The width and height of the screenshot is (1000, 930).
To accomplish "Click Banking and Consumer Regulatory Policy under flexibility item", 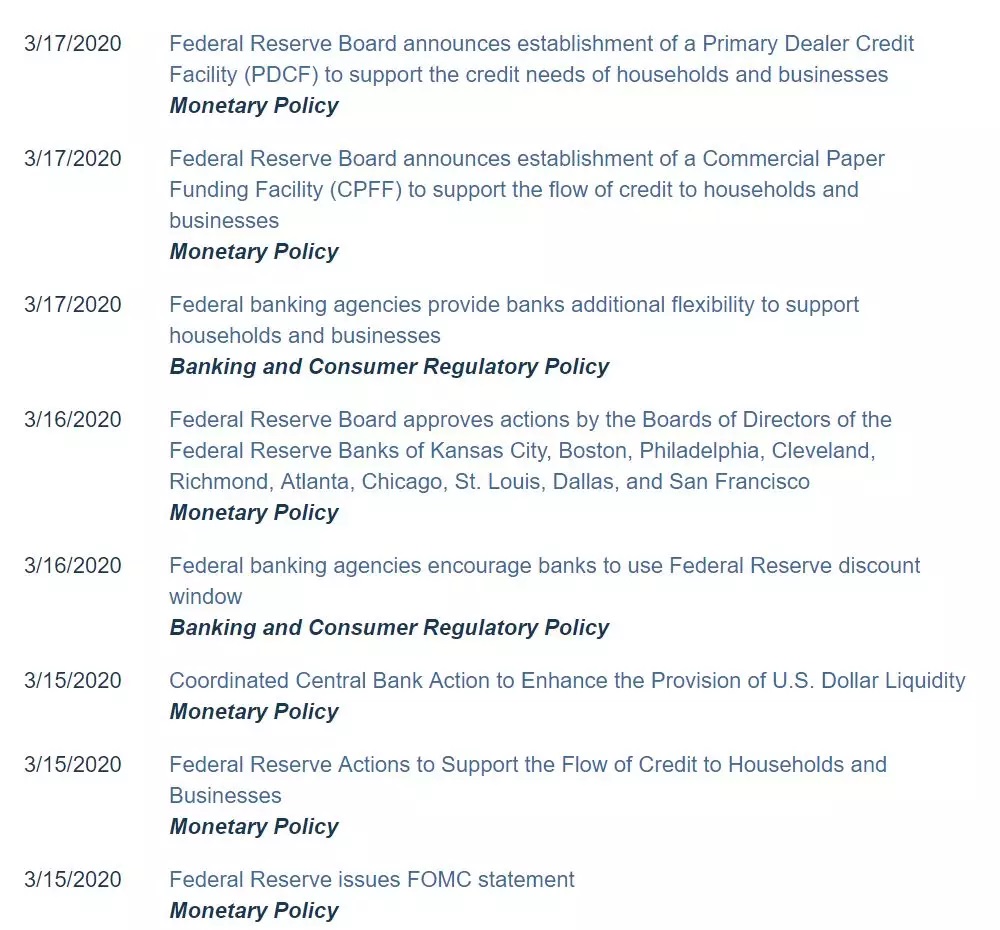I will 389,367.
